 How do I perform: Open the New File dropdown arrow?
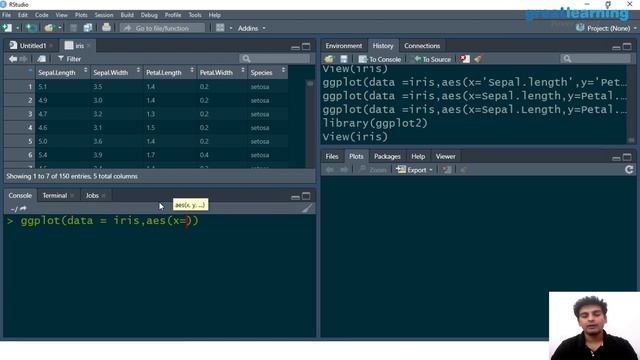click(x=17, y=28)
